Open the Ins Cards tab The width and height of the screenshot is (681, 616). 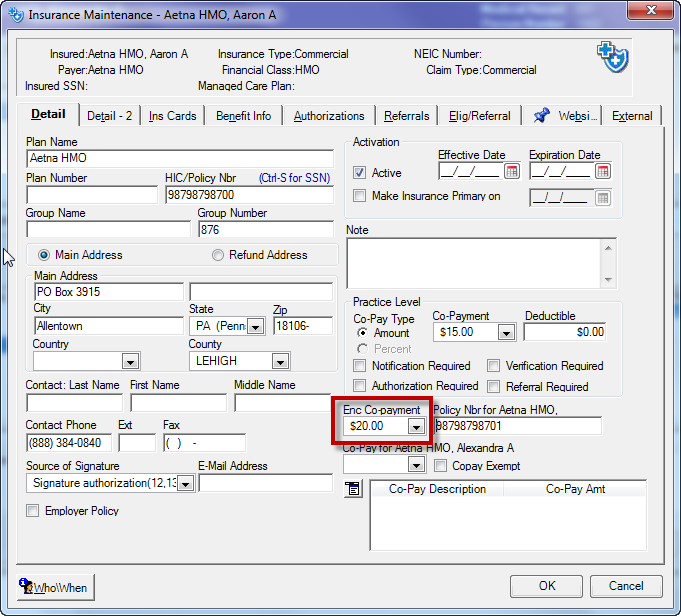[172, 116]
